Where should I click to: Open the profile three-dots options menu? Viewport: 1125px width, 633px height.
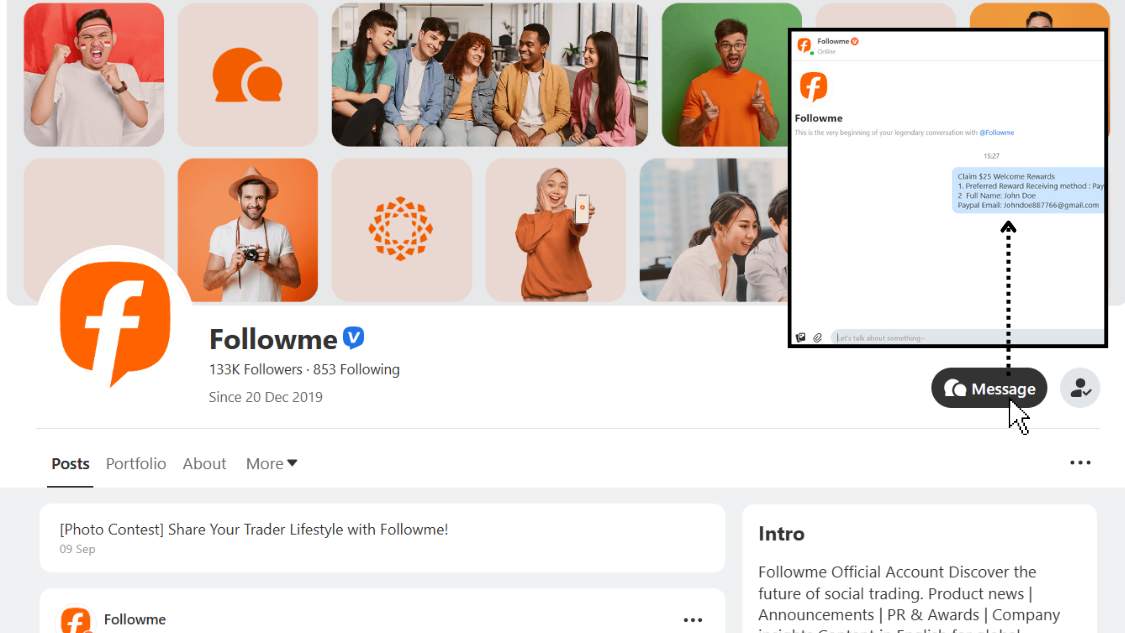(x=1080, y=463)
